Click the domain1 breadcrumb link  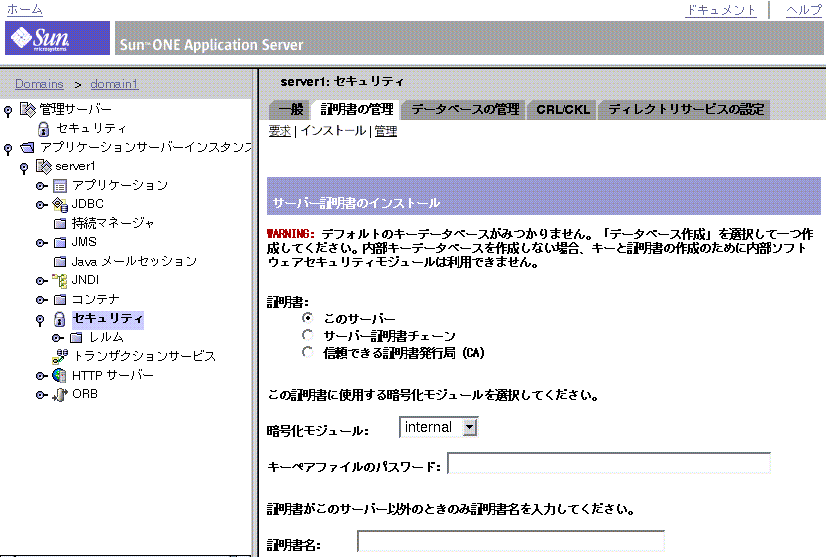tap(114, 84)
